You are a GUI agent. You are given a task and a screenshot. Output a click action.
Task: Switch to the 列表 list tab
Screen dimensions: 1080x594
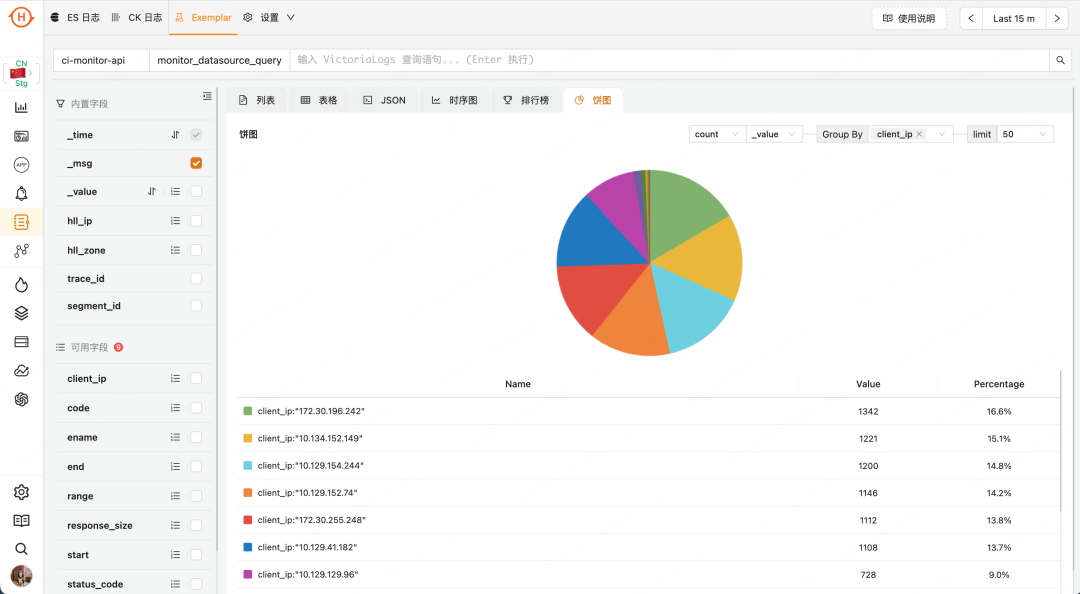tap(257, 100)
